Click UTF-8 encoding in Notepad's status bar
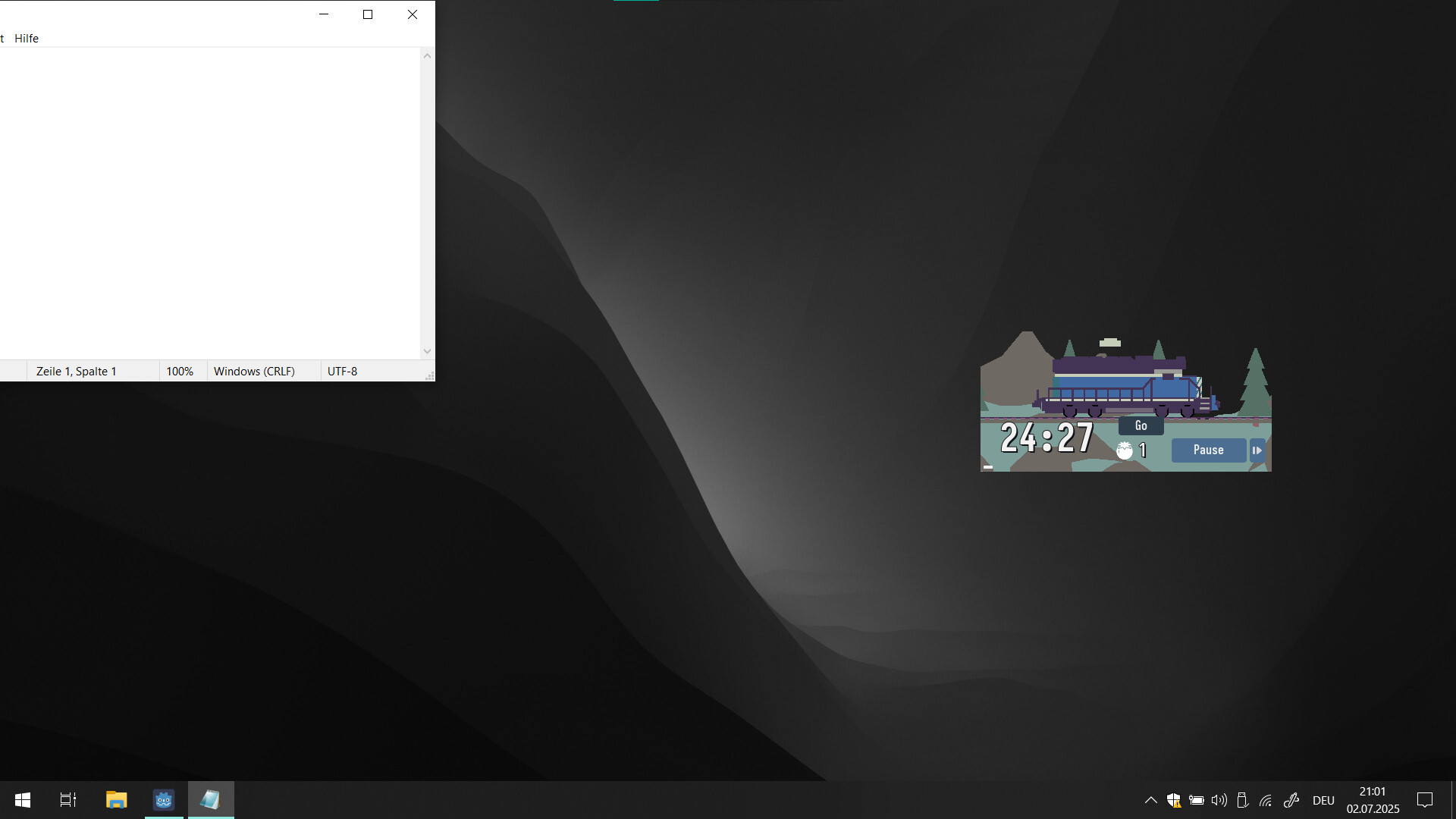The width and height of the screenshot is (1456, 819). pos(343,371)
